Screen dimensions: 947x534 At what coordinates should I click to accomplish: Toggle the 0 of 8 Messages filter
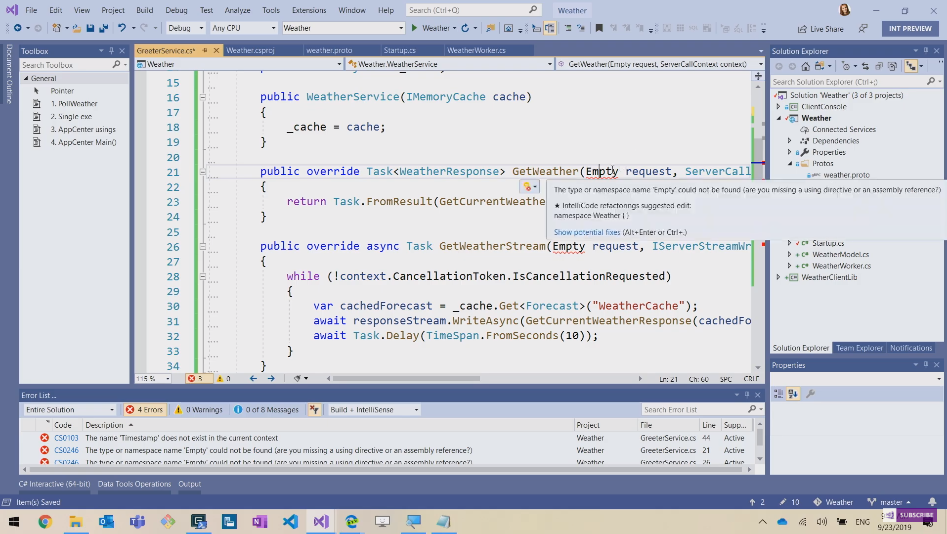coord(266,409)
